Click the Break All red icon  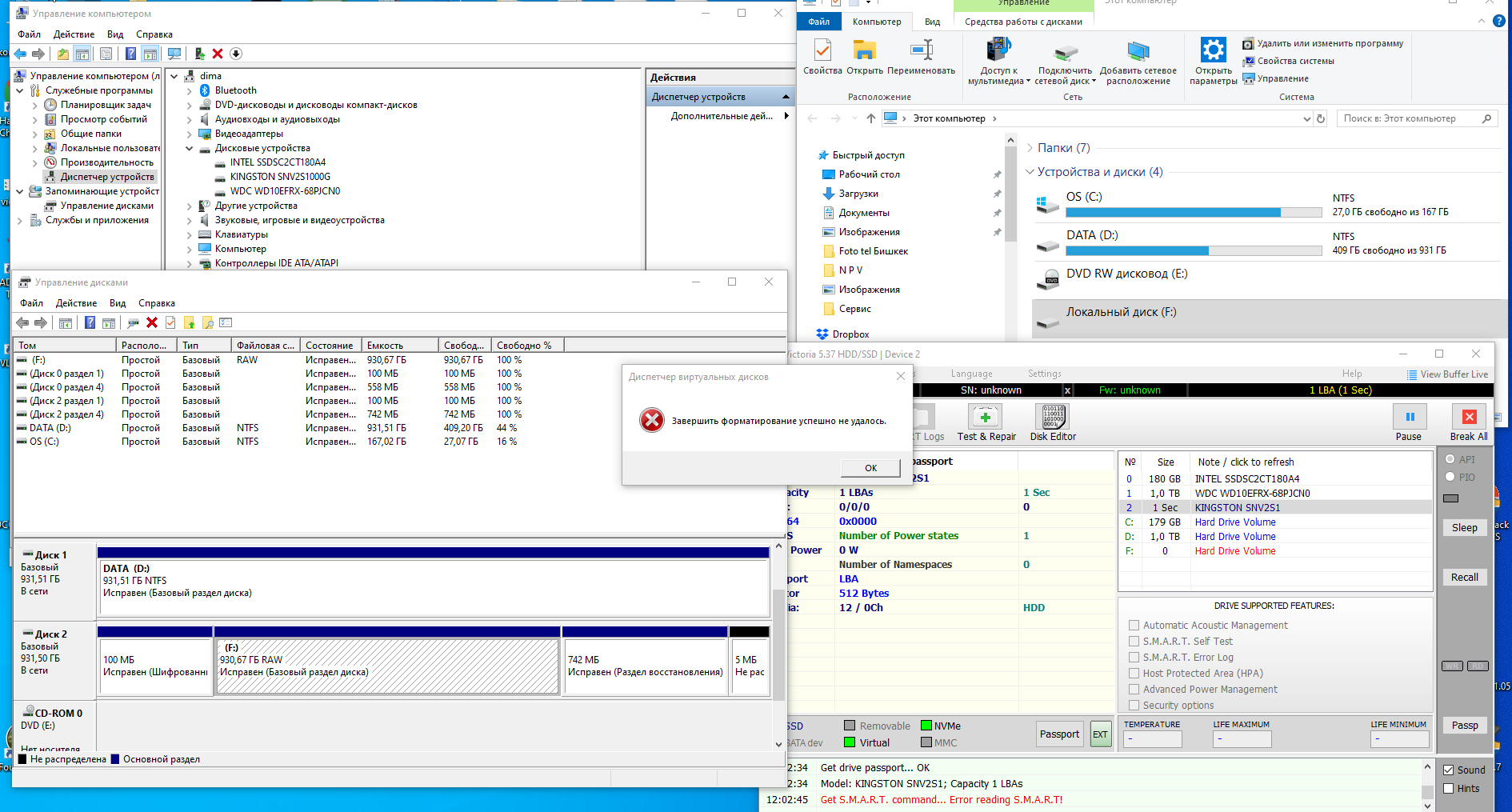[x=1469, y=417]
